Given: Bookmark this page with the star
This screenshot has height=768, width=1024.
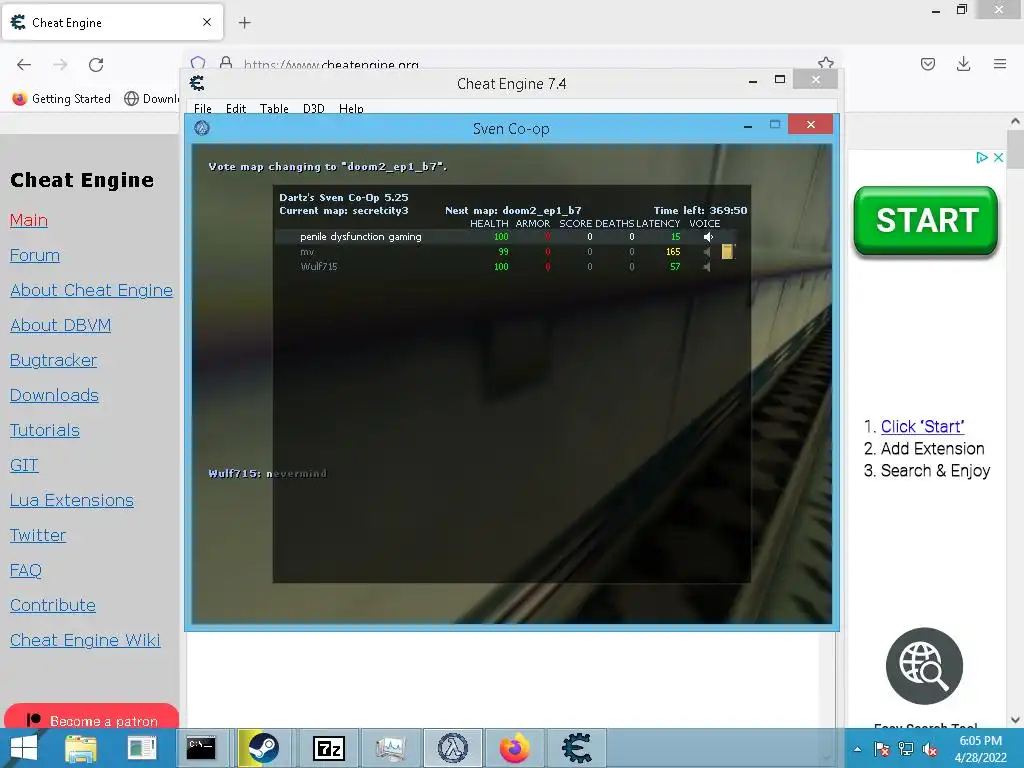Looking at the screenshot, I should [825, 63].
